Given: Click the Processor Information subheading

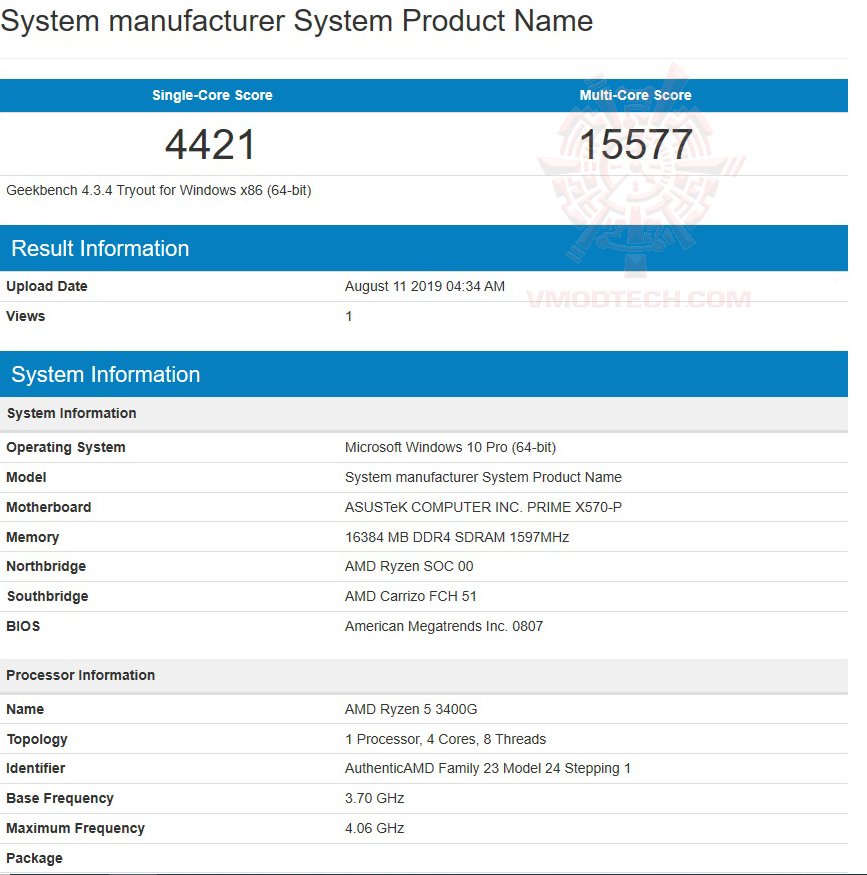Looking at the screenshot, I should pyautogui.click(x=80, y=676).
